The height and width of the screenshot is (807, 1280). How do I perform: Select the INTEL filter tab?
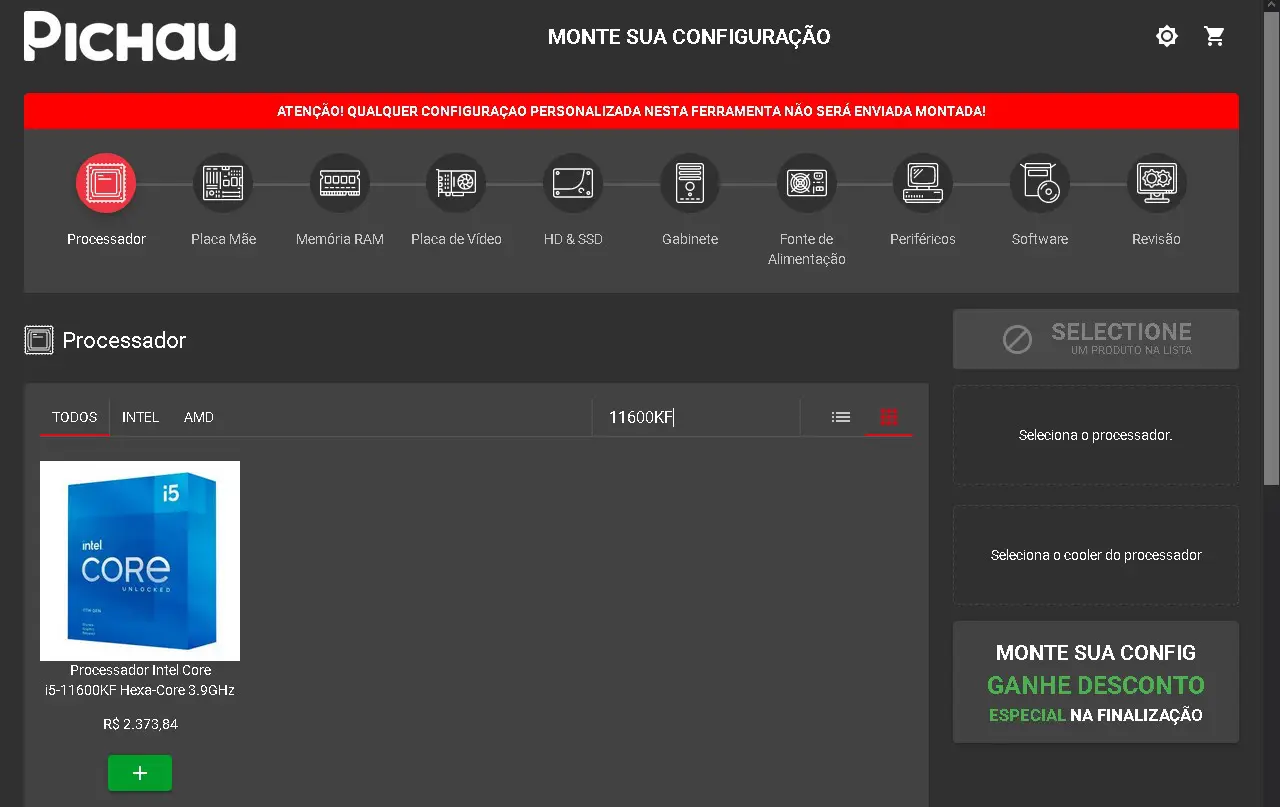click(x=141, y=417)
